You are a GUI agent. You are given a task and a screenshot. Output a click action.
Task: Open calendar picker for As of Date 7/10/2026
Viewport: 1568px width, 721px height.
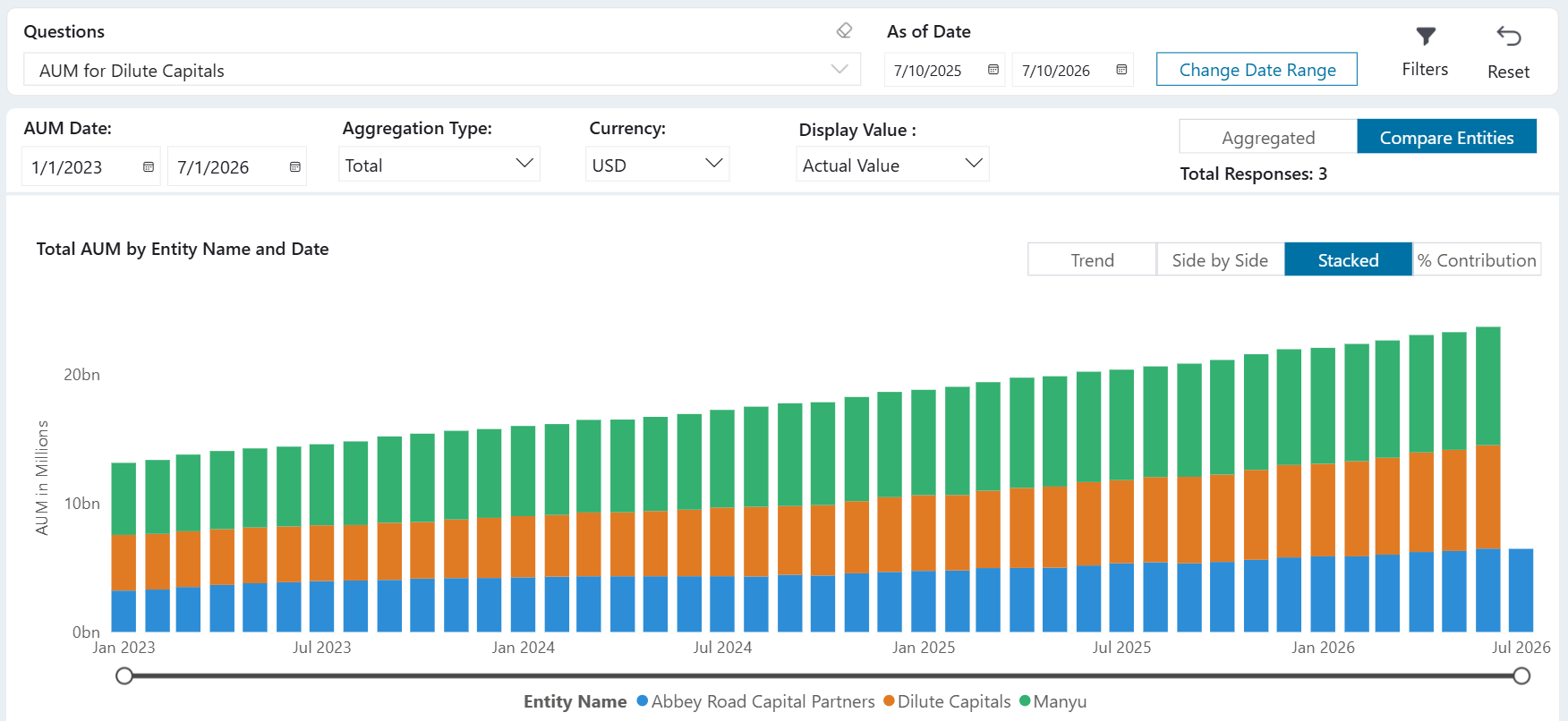(x=1121, y=70)
